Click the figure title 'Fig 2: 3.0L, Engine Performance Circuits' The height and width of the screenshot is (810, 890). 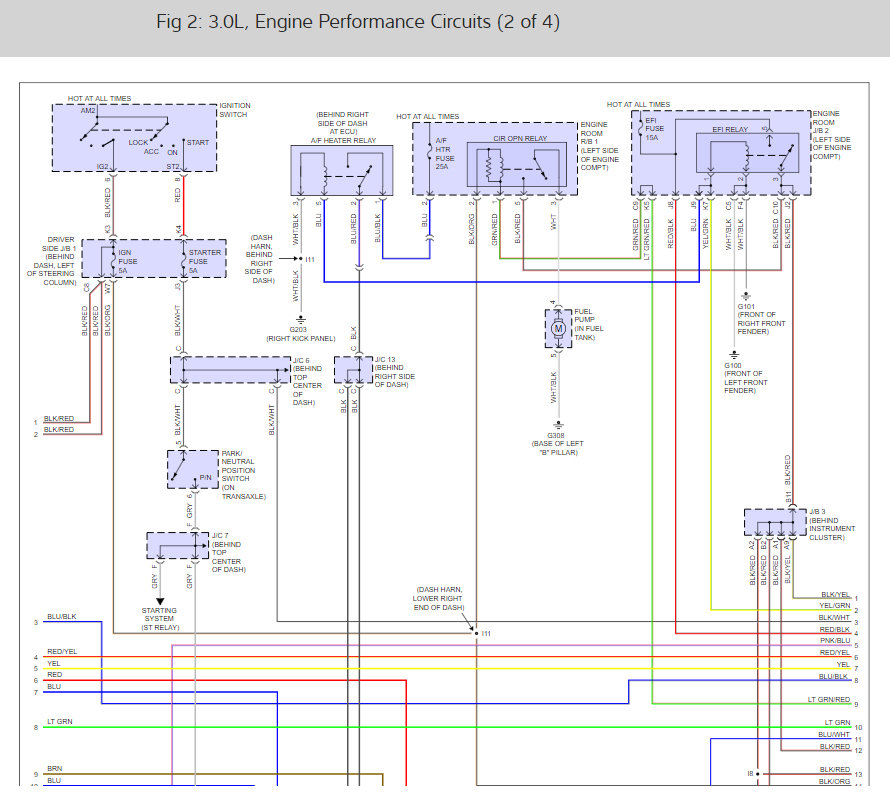pos(358,22)
